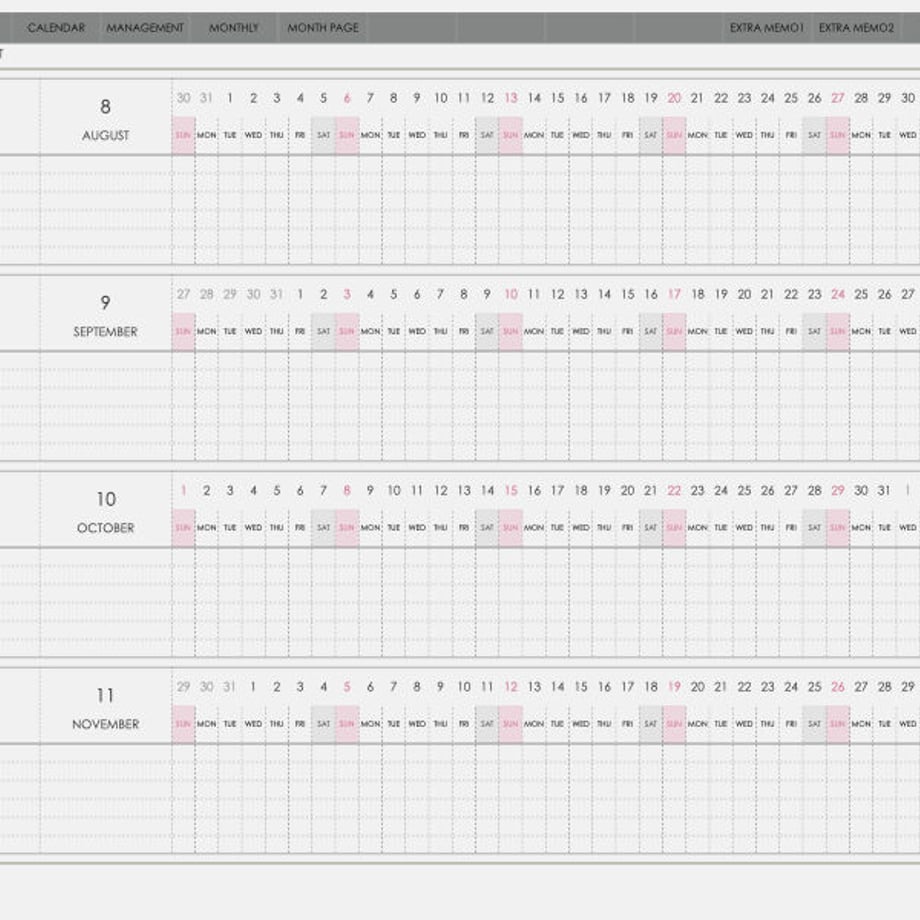Screen dimensions: 920x920
Task: Pick date 15 in the August row
Action: point(557,98)
